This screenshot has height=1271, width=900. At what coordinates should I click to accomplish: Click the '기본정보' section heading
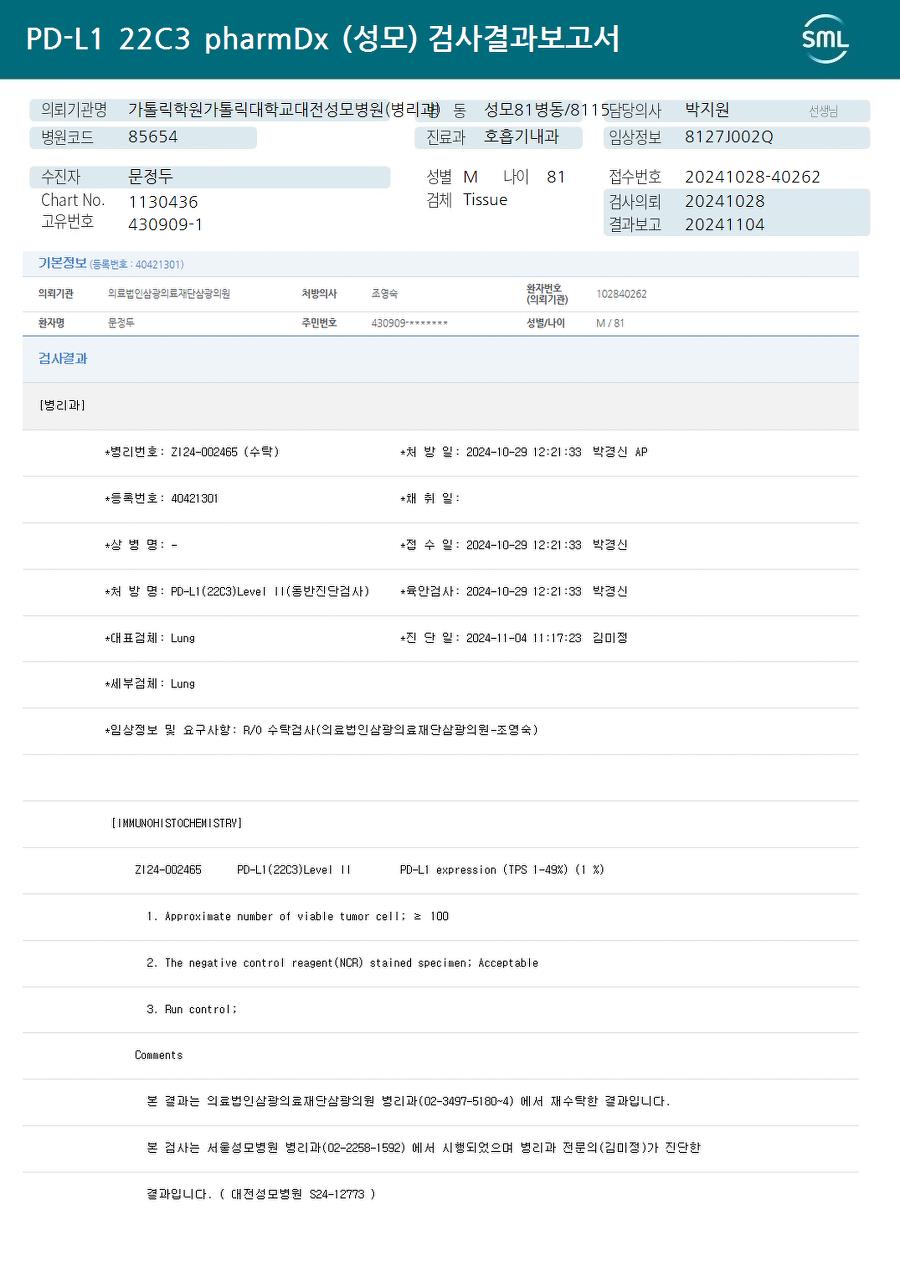62,264
